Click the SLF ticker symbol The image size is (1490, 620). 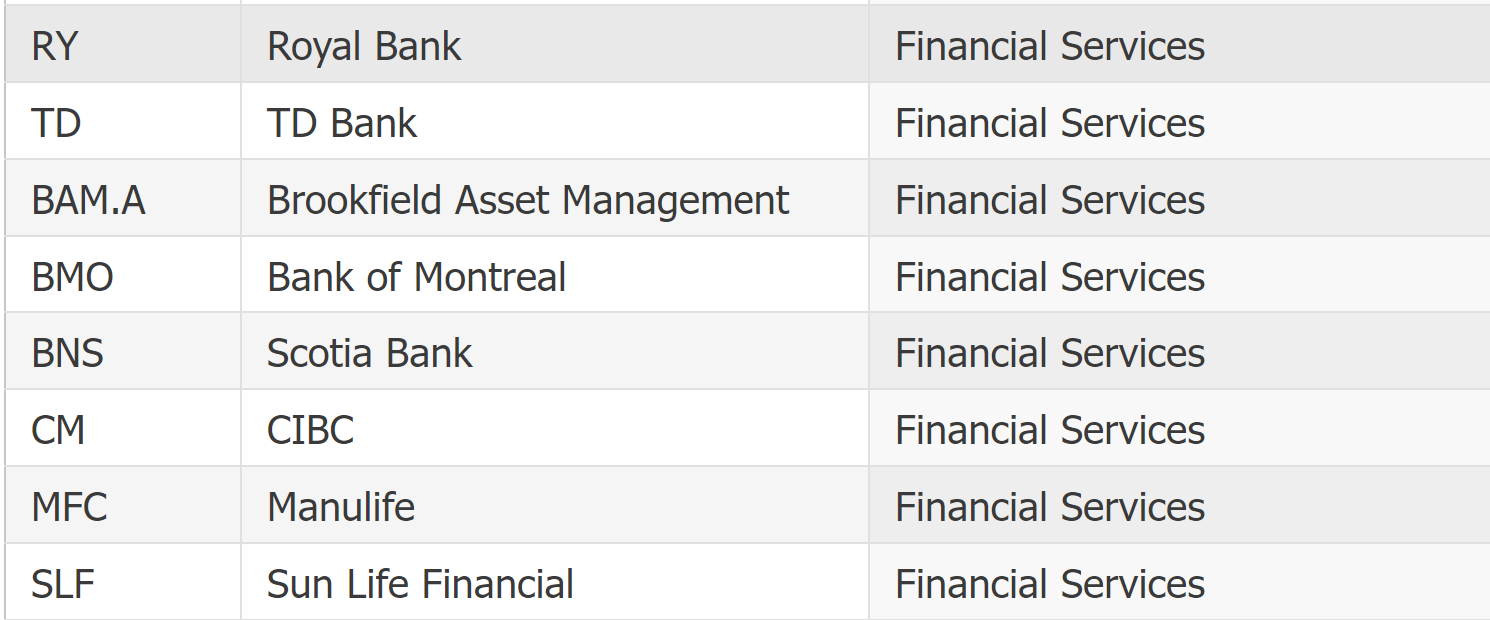pyautogui.click(x=63, y=584)
